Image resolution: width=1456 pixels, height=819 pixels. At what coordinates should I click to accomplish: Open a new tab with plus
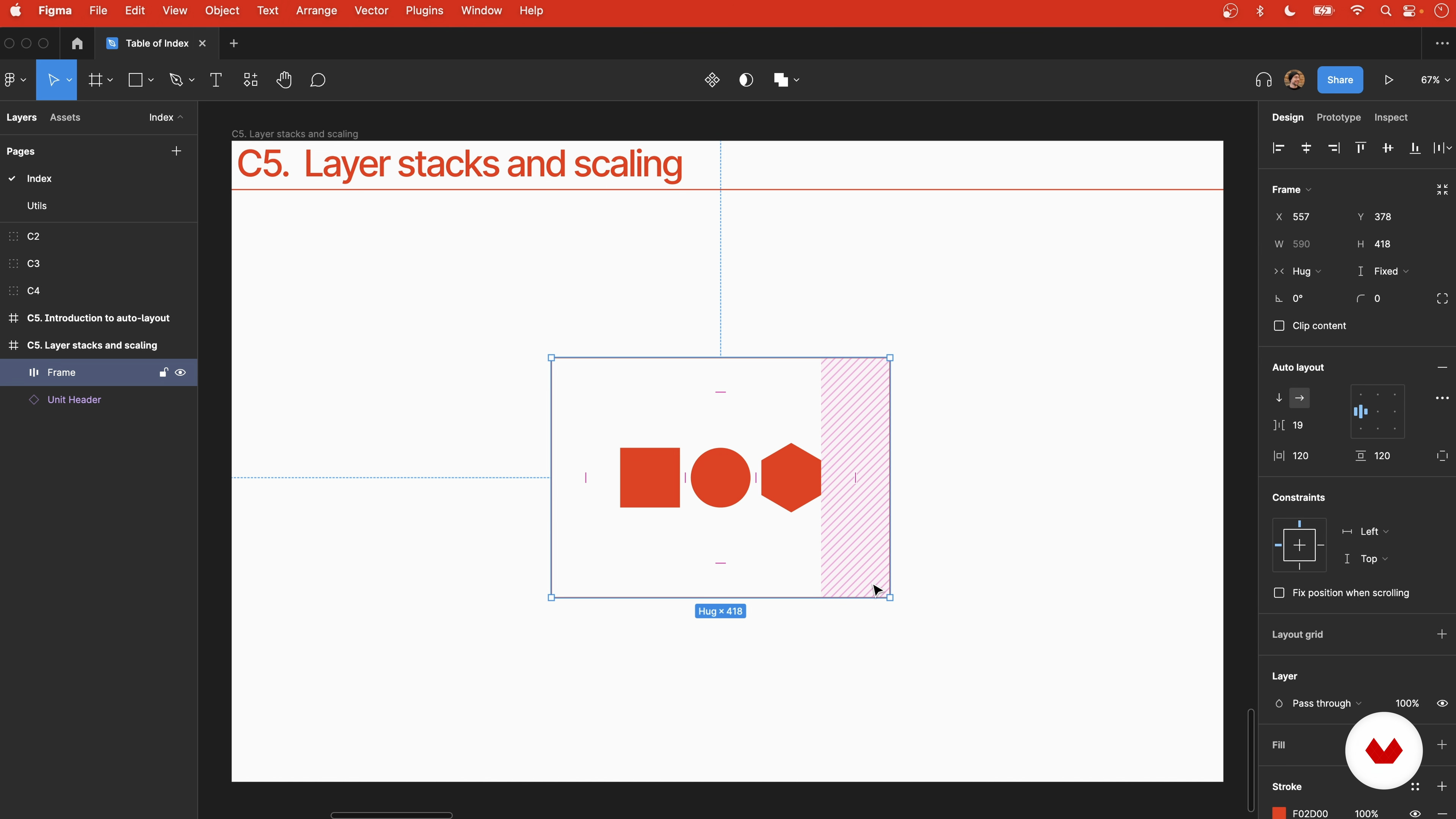click(234, 44)
